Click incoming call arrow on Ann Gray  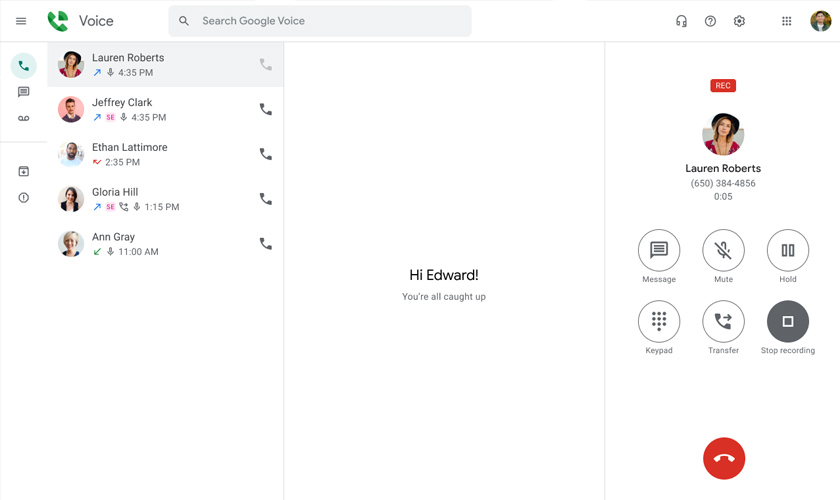click(x=97, y=251)
